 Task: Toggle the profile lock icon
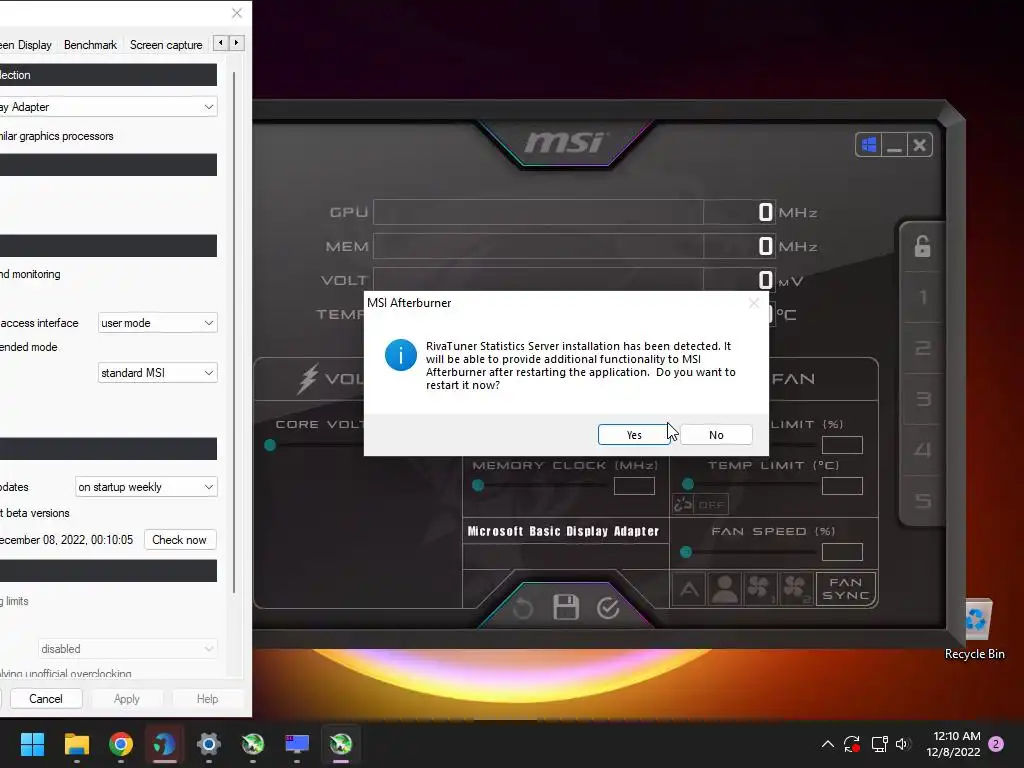pos(922,246)
